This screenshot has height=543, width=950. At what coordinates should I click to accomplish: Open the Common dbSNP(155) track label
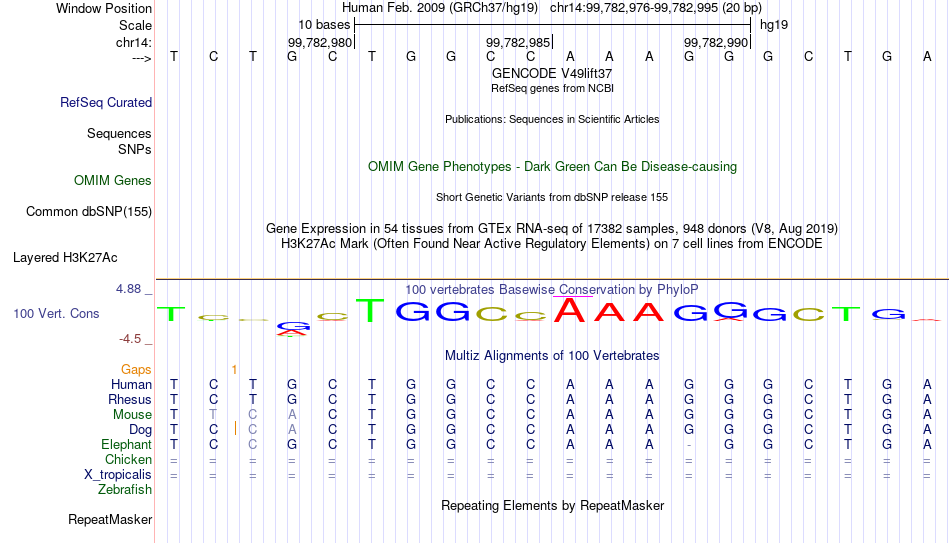[88, 212]
